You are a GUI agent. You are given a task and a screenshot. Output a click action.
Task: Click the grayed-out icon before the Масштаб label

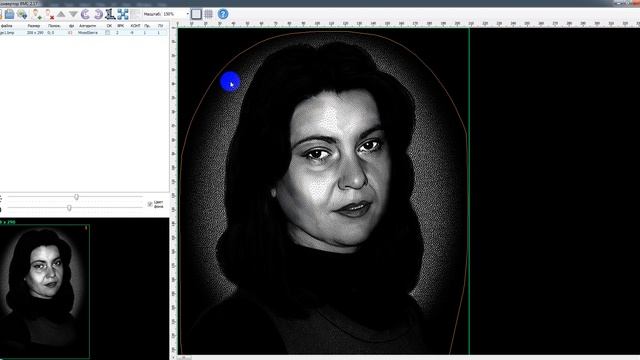tap(135, 14)
